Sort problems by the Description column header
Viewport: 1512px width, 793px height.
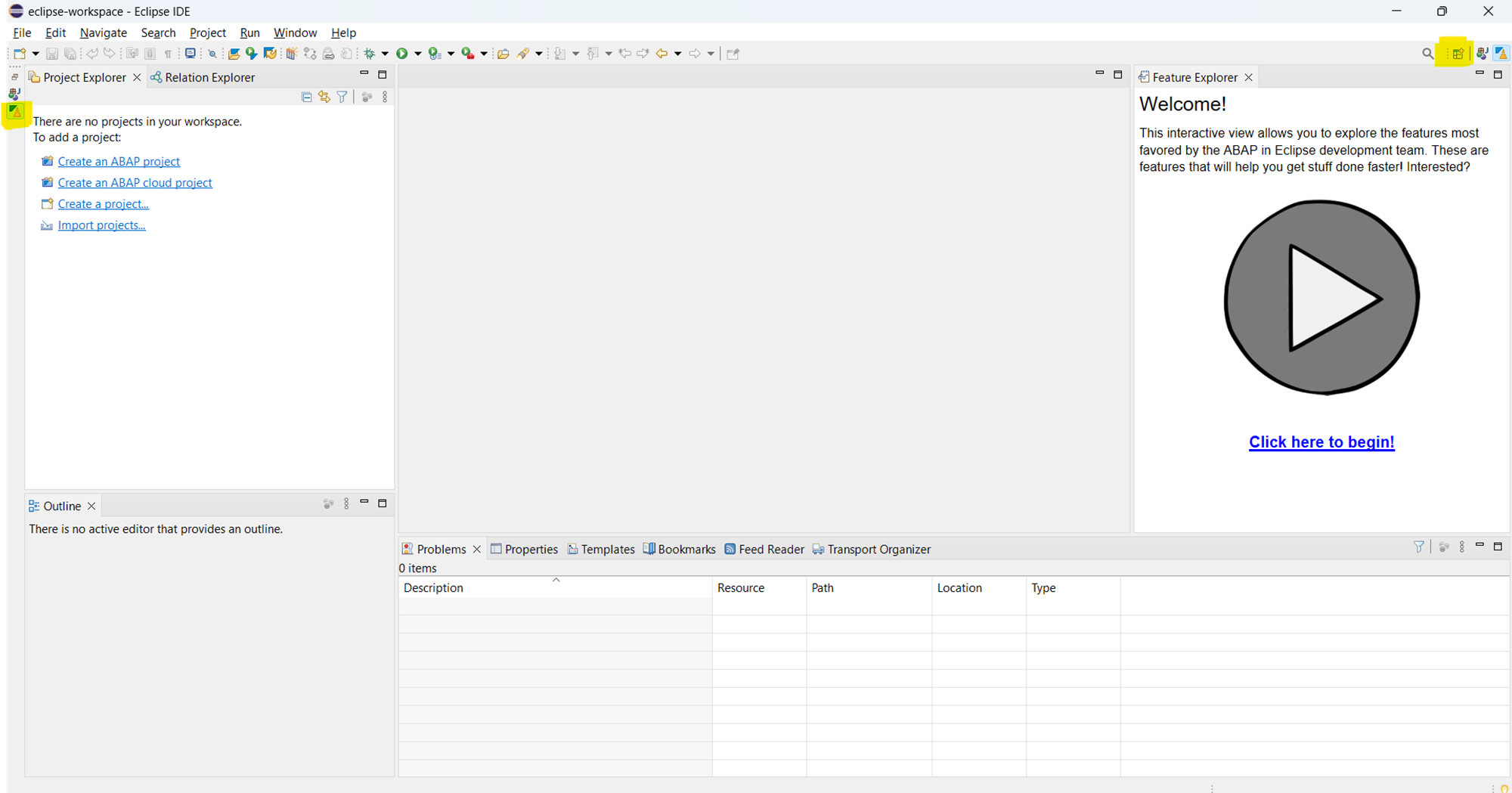point(433,587)
